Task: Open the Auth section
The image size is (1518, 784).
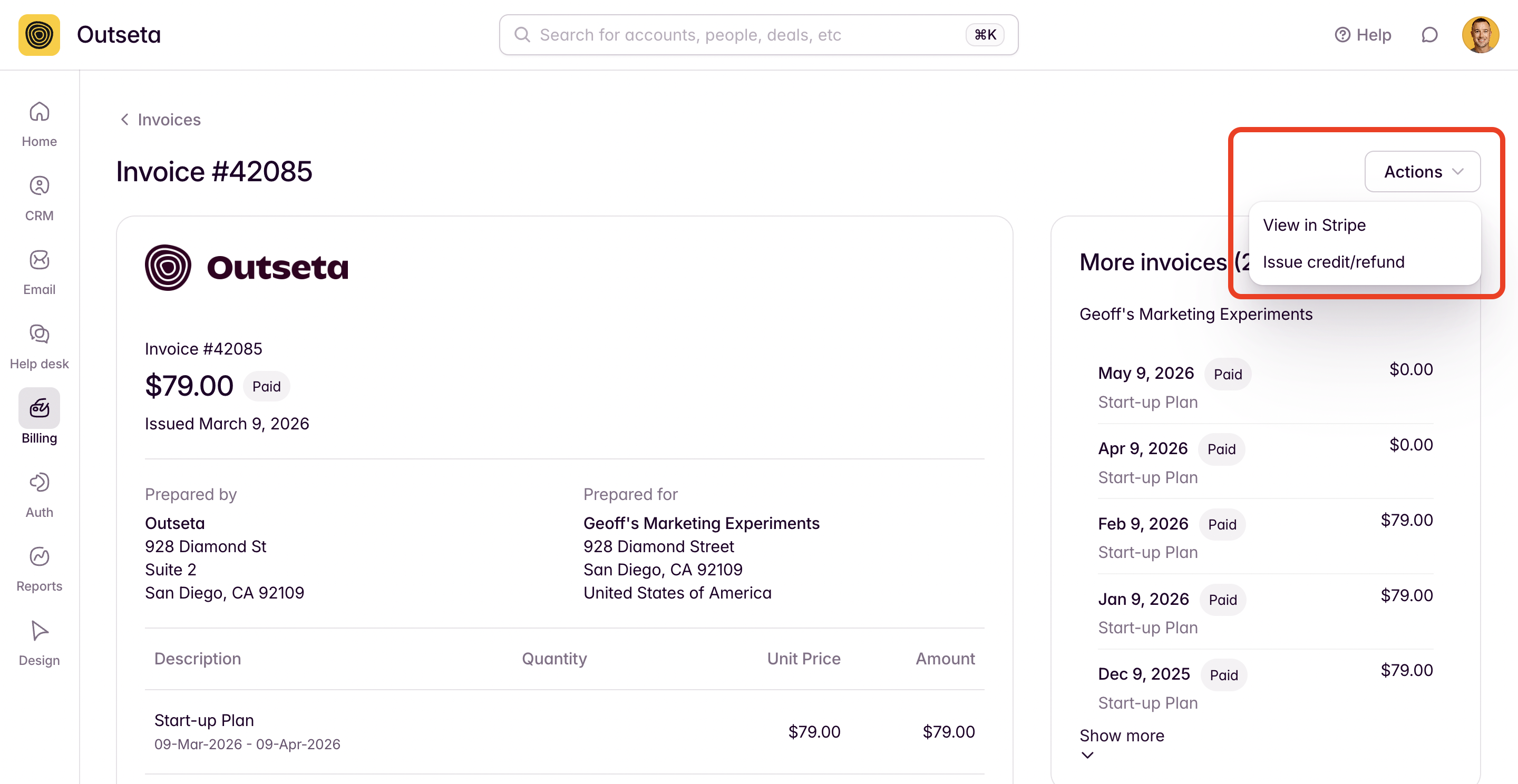Action: pyautogui.click(x=39, y=495)
